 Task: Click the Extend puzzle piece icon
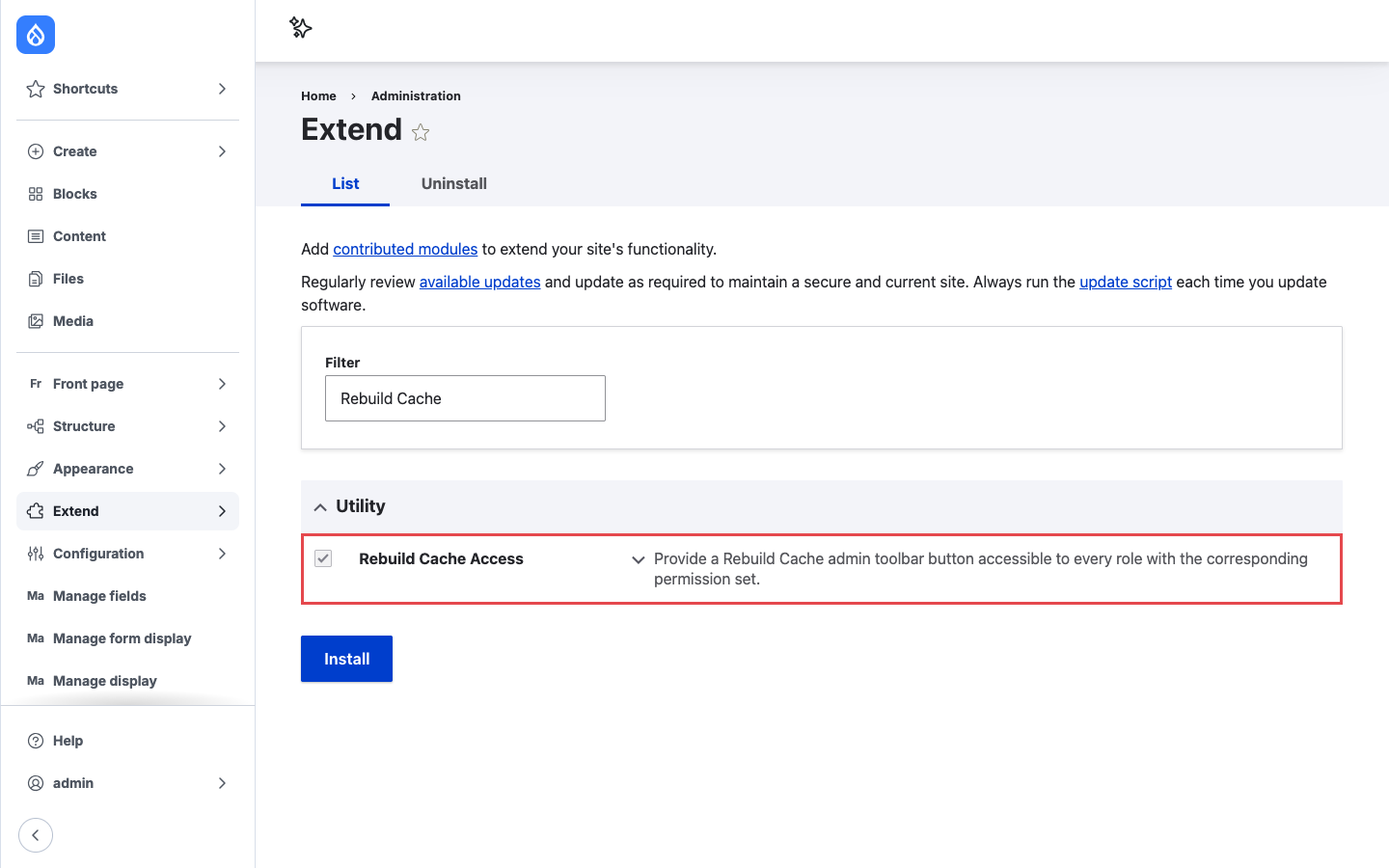tap(36, 511)
